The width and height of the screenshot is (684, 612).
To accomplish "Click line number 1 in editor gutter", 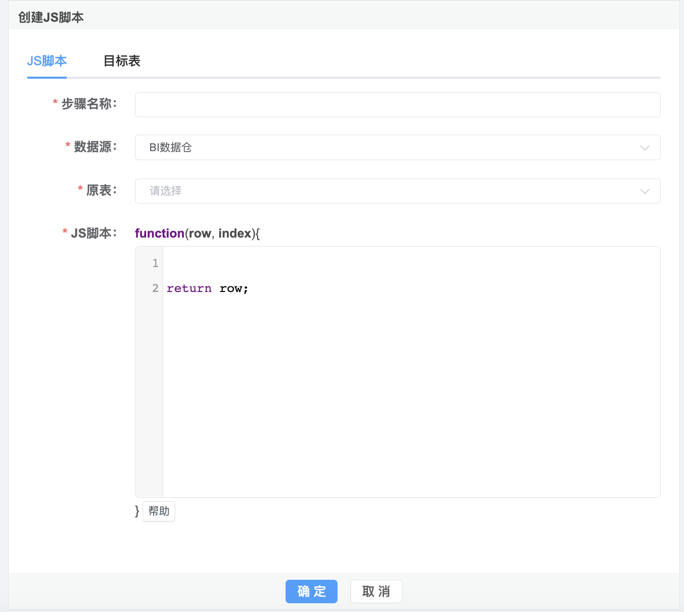I will pos(155,264).
